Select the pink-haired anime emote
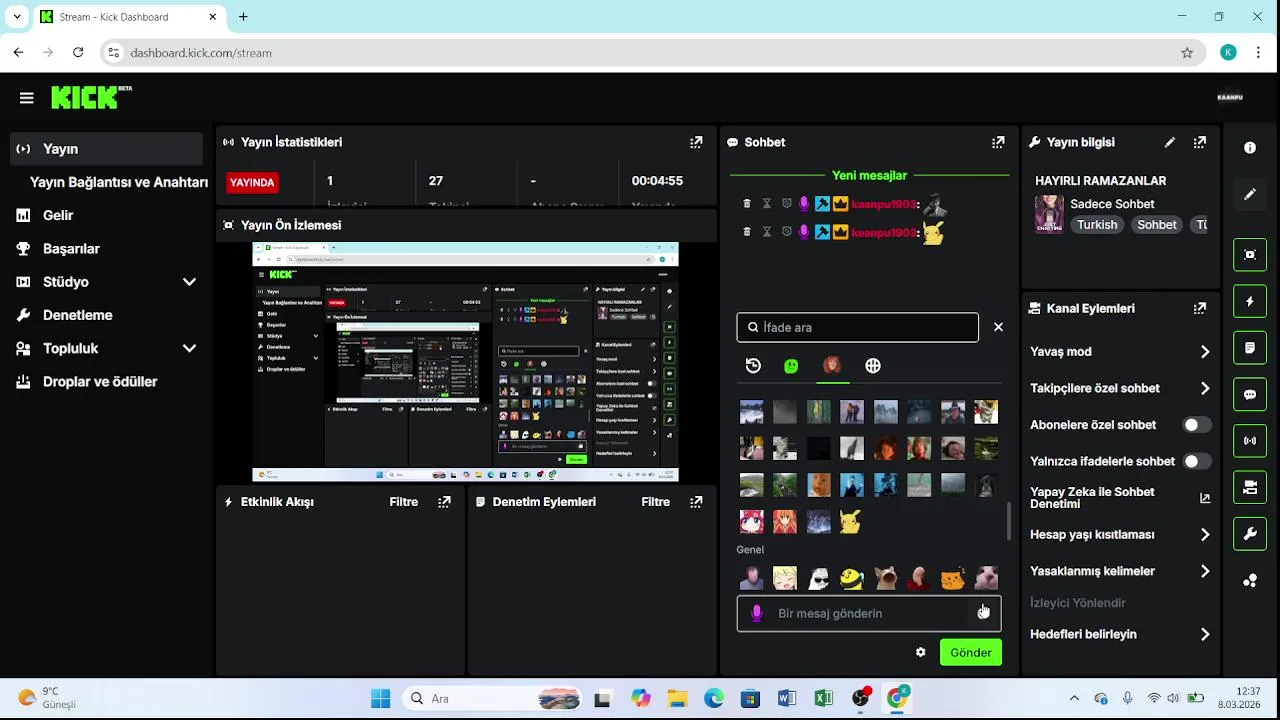 click(751, 521)
